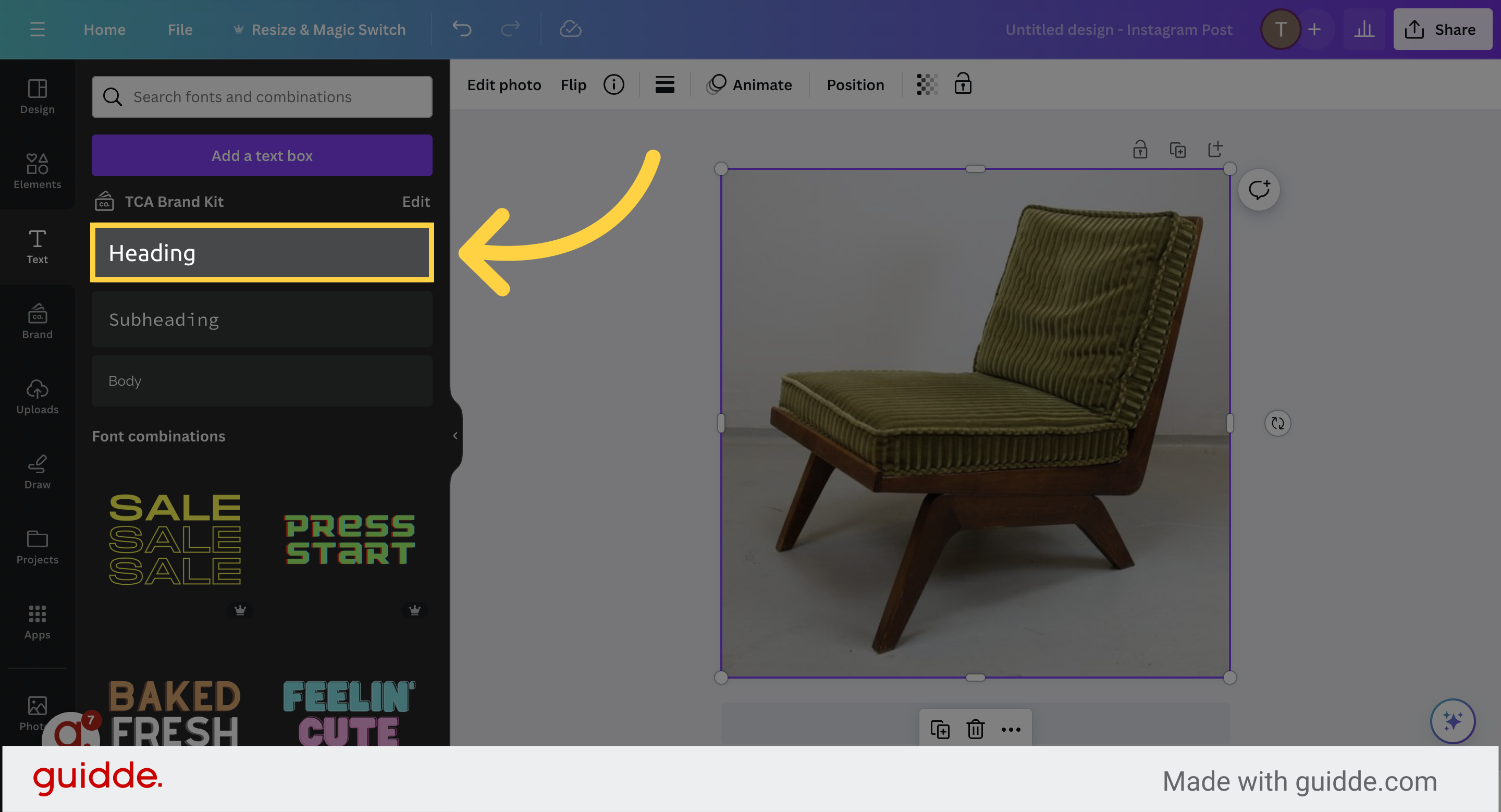Open the Uploads panel
The image size is (1501, 812).
point(36,397)
